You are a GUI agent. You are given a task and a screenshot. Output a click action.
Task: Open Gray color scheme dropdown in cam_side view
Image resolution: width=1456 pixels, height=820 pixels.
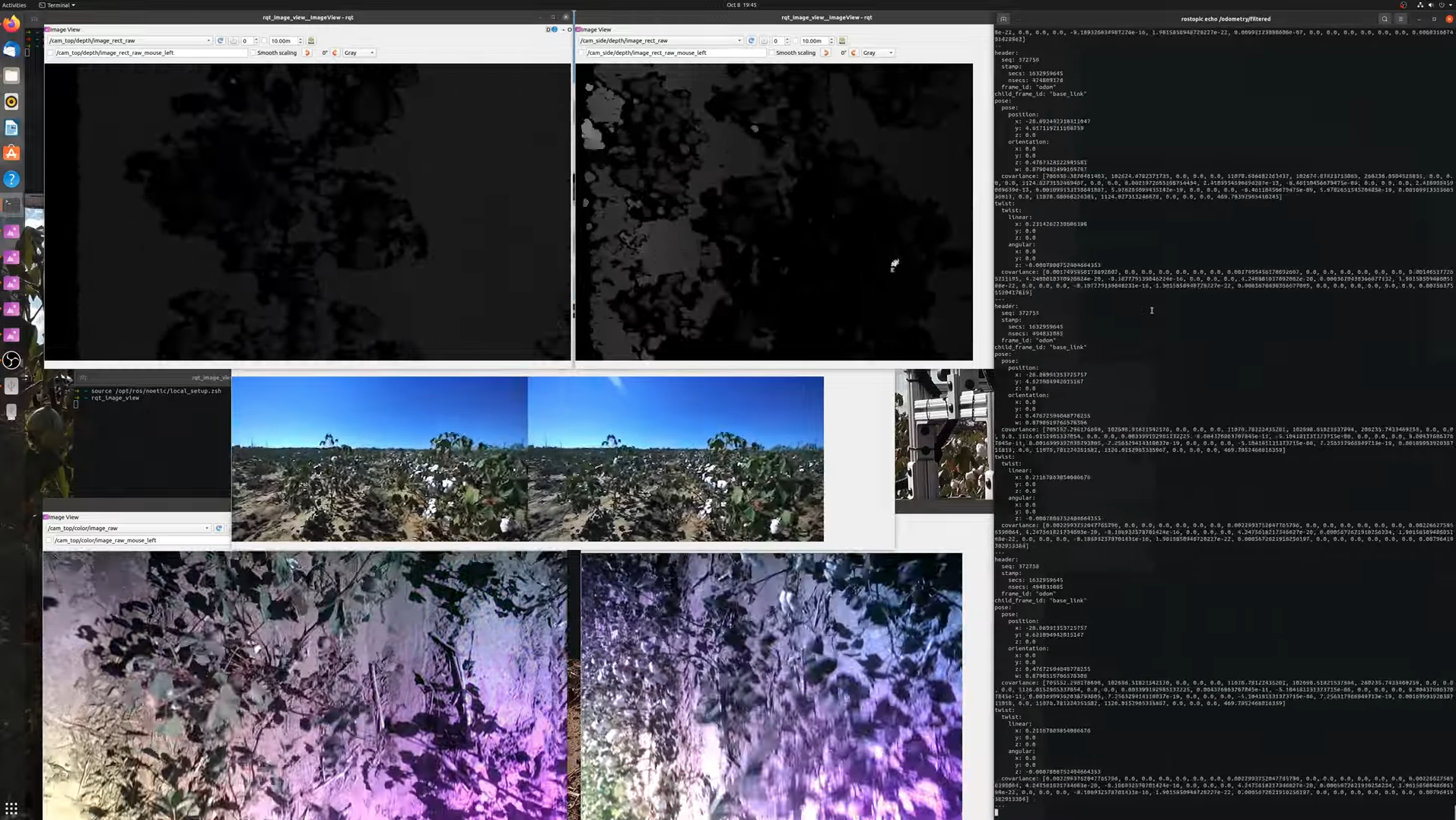(878, 53)
